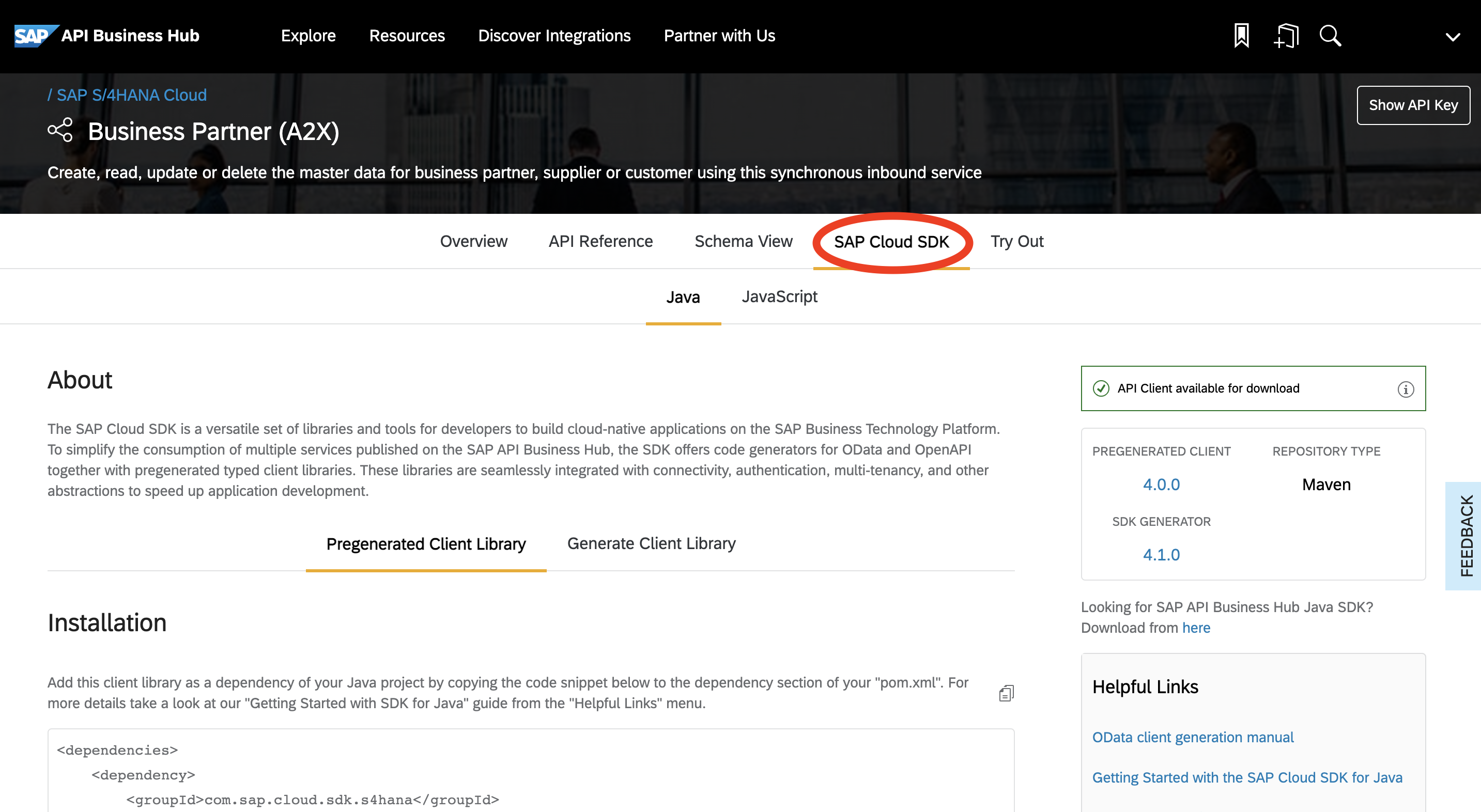Click the green checkmark availability icon
This screenshot has height=812, width=1481.
point(1100,388)
